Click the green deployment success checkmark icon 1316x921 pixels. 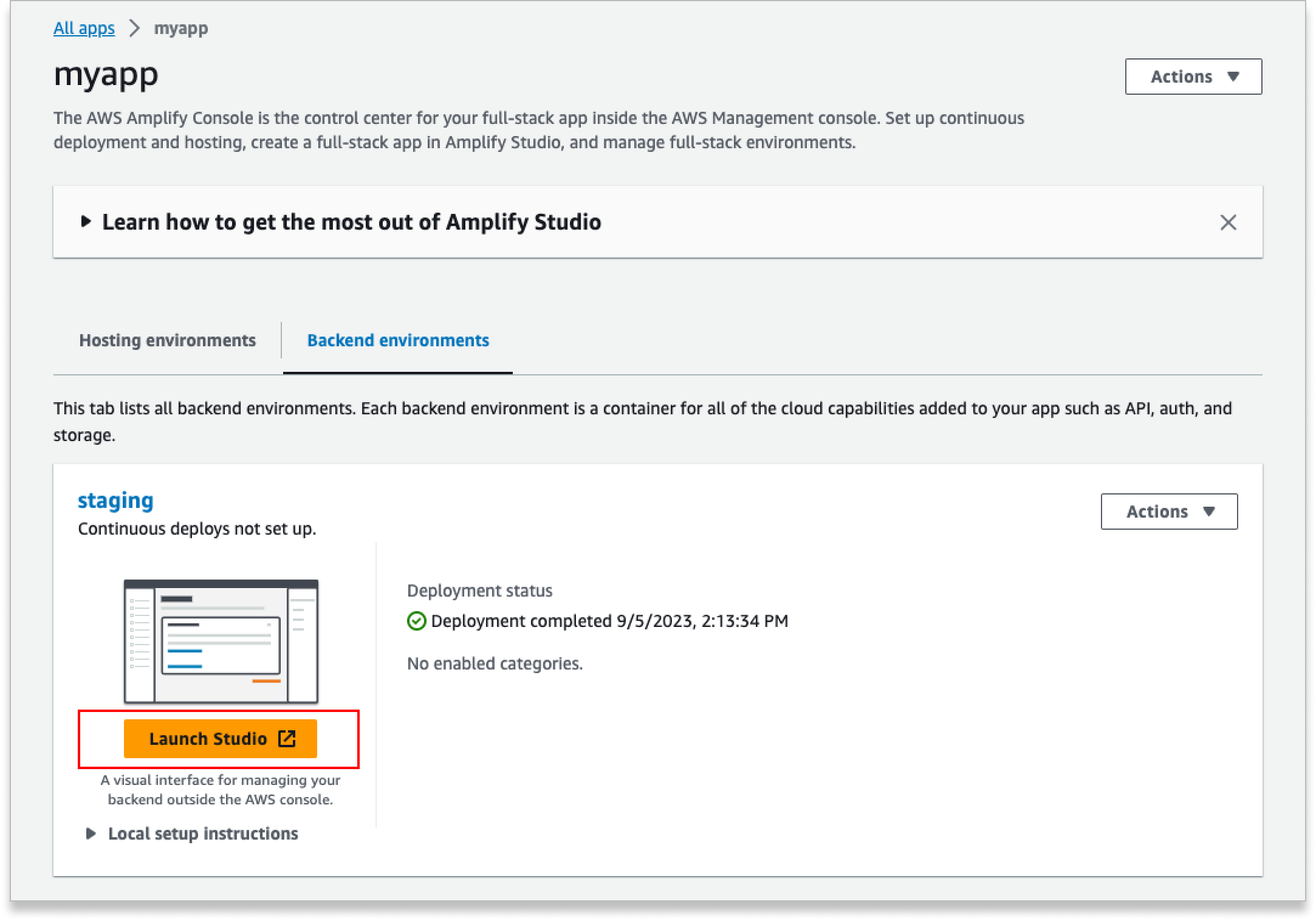[x=416, y=621]
